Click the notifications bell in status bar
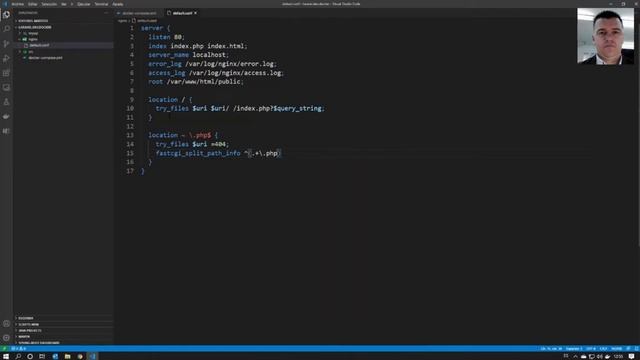The height and width of the screenshot is (360, 640). (x=636, y=349)
